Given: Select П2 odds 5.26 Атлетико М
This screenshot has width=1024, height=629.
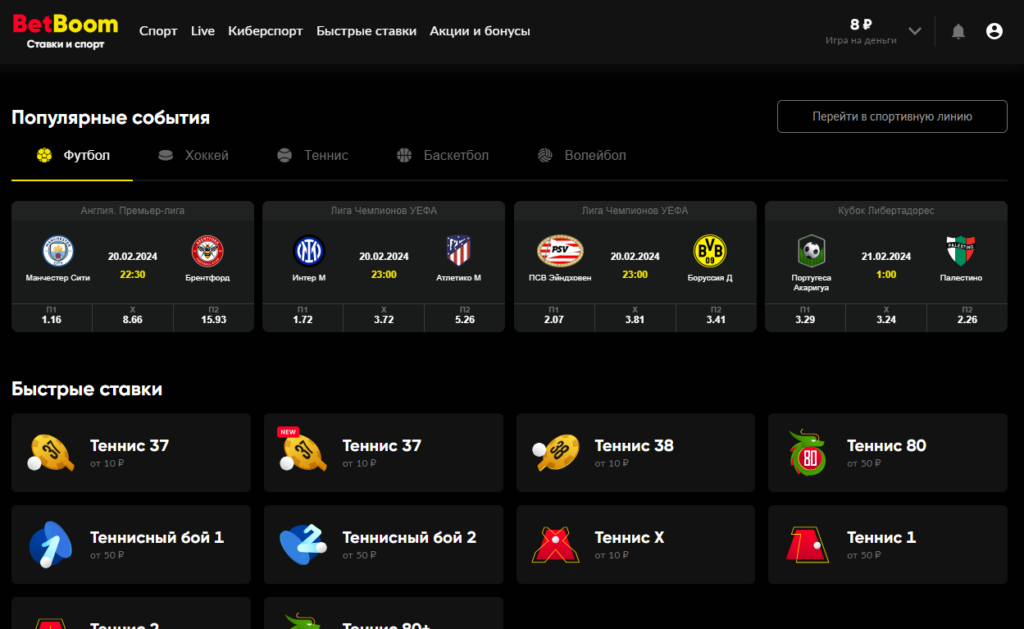Looking at the screenshot, I should click(464, 316).
